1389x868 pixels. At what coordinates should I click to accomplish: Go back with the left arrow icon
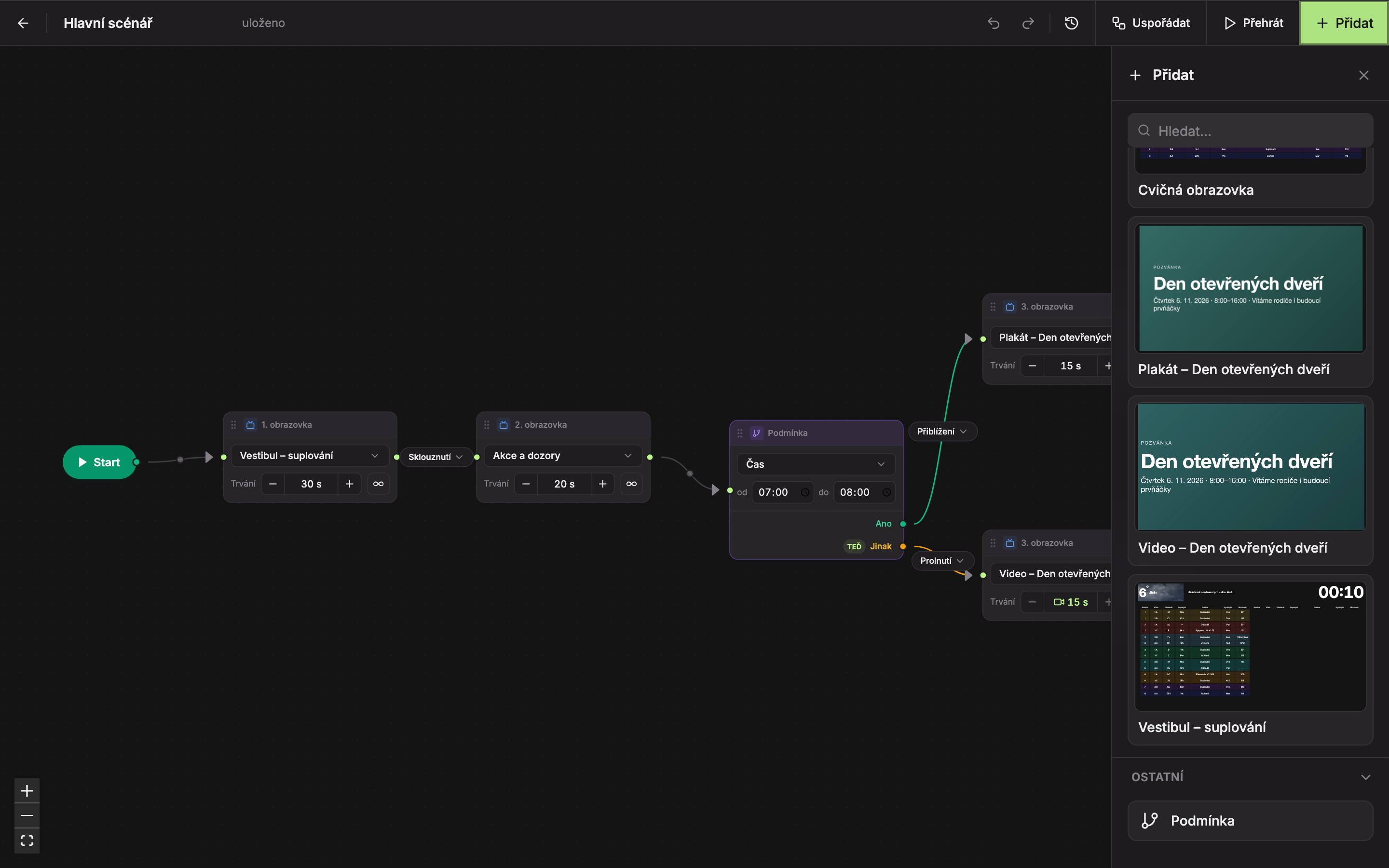coord(23,23)
